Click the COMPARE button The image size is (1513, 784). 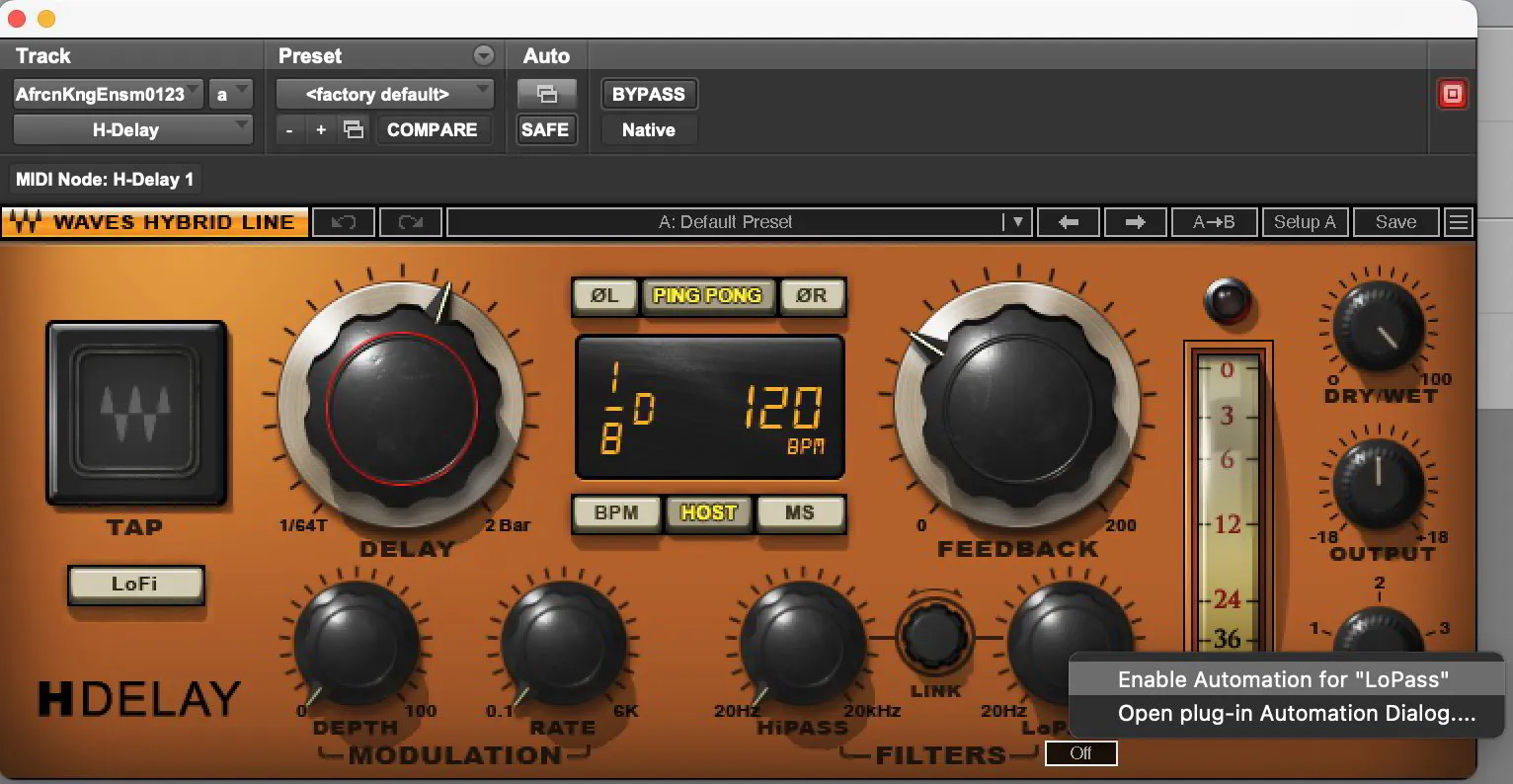434,129
